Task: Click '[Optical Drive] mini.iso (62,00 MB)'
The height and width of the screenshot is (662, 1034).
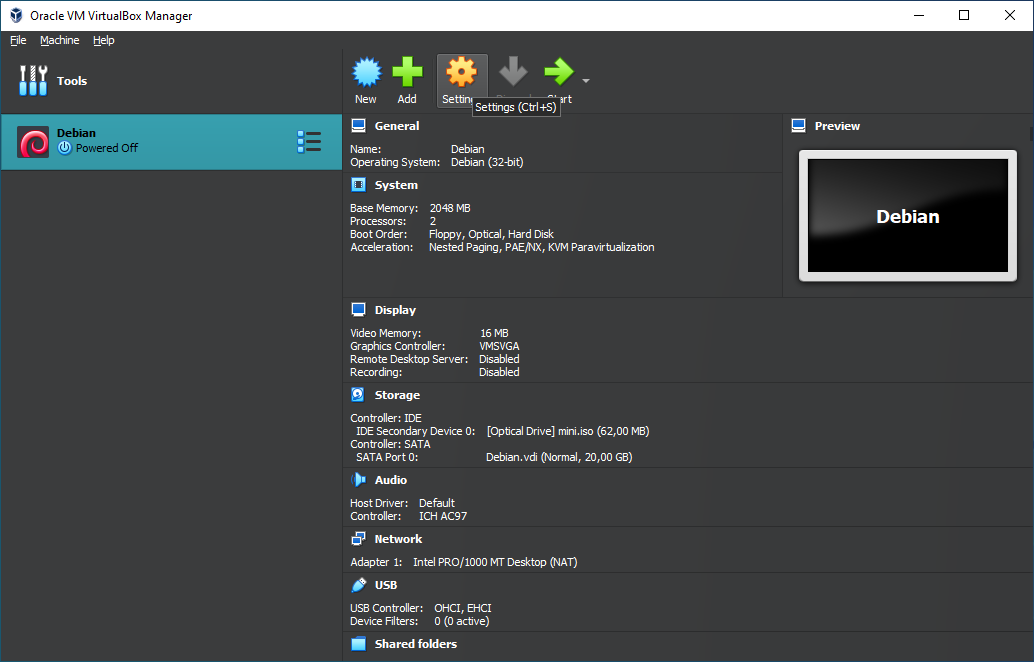Action: 568,431
